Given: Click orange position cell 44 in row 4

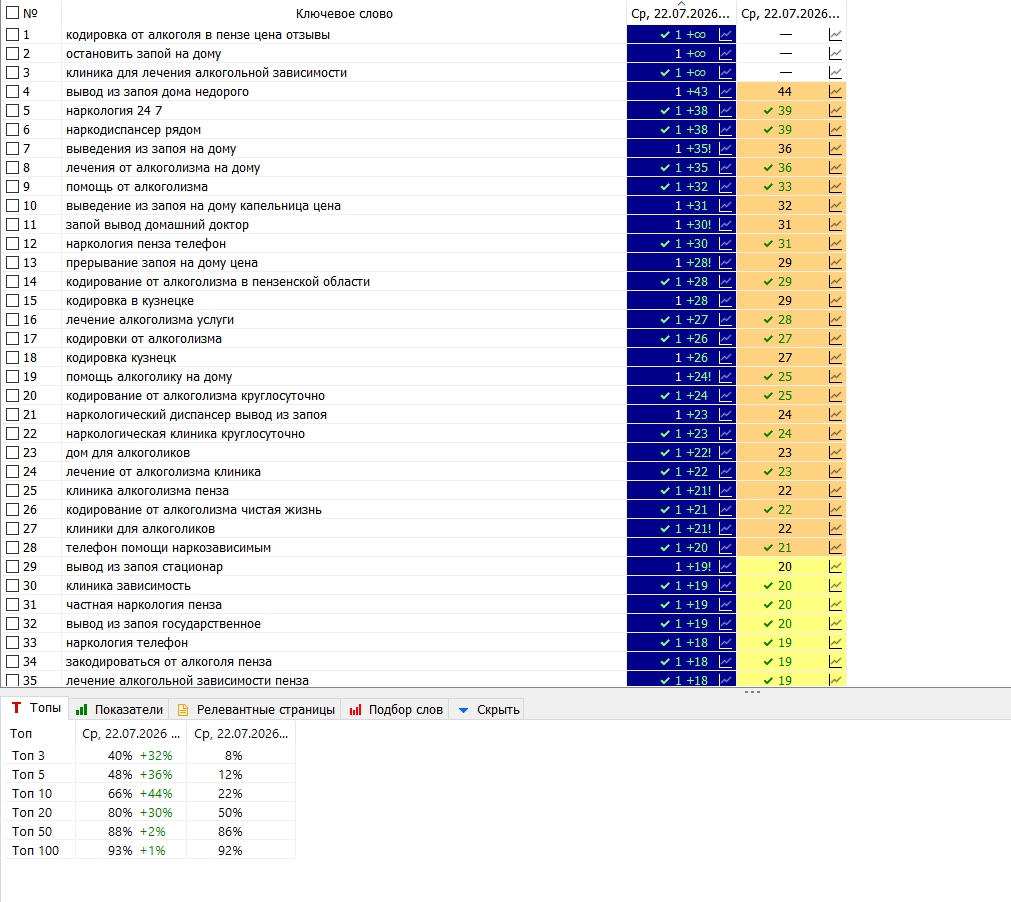Looking at the screenshot, I should pyautogui.click(x=784, y=92).
